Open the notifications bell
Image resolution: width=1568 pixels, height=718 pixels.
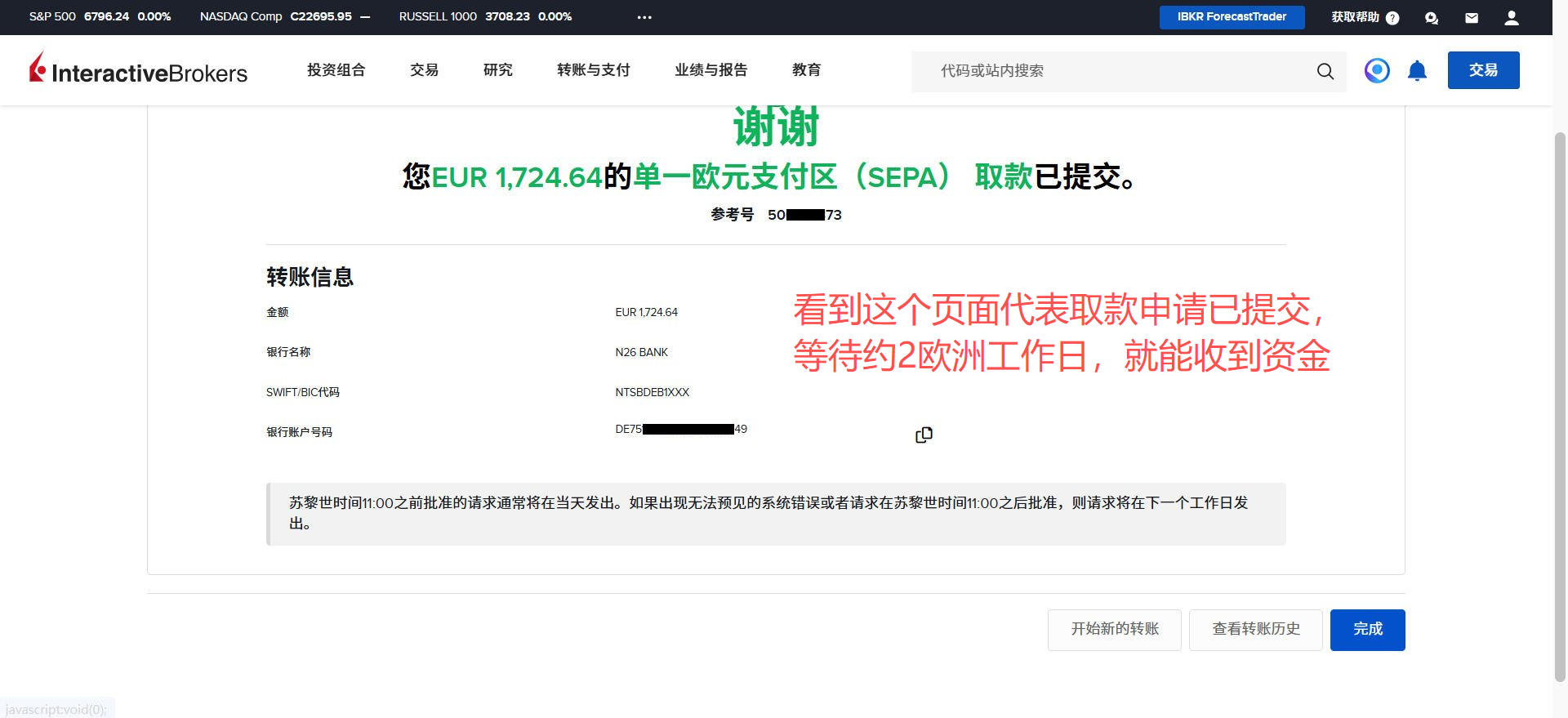(1417, 71)
